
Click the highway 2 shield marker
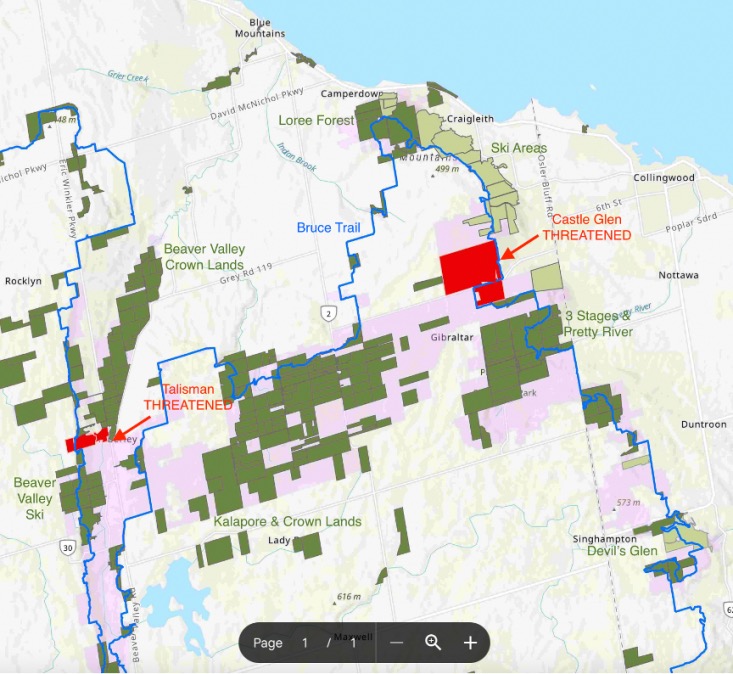(x=329, y=313)
